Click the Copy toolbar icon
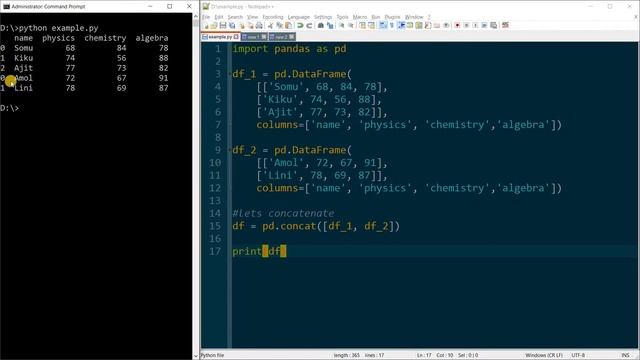 click(279, 25)
